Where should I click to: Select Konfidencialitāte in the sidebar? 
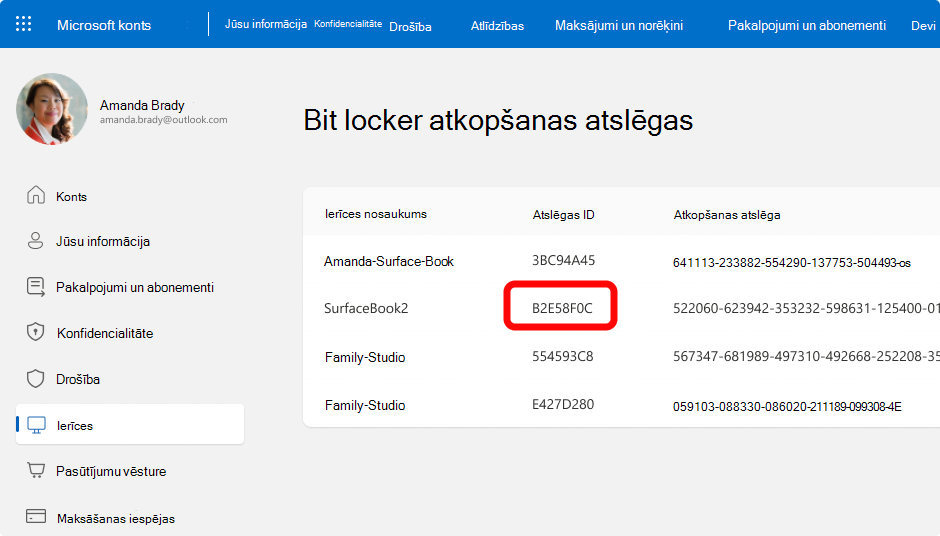coord(105,333)
